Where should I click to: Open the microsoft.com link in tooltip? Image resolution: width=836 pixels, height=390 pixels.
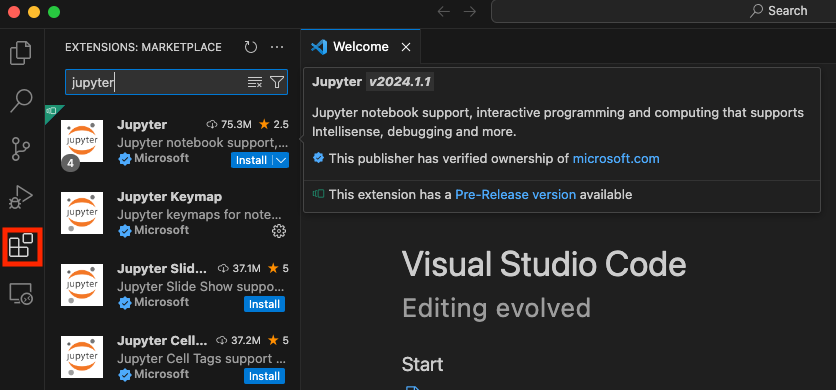click(x=616, y=158)
